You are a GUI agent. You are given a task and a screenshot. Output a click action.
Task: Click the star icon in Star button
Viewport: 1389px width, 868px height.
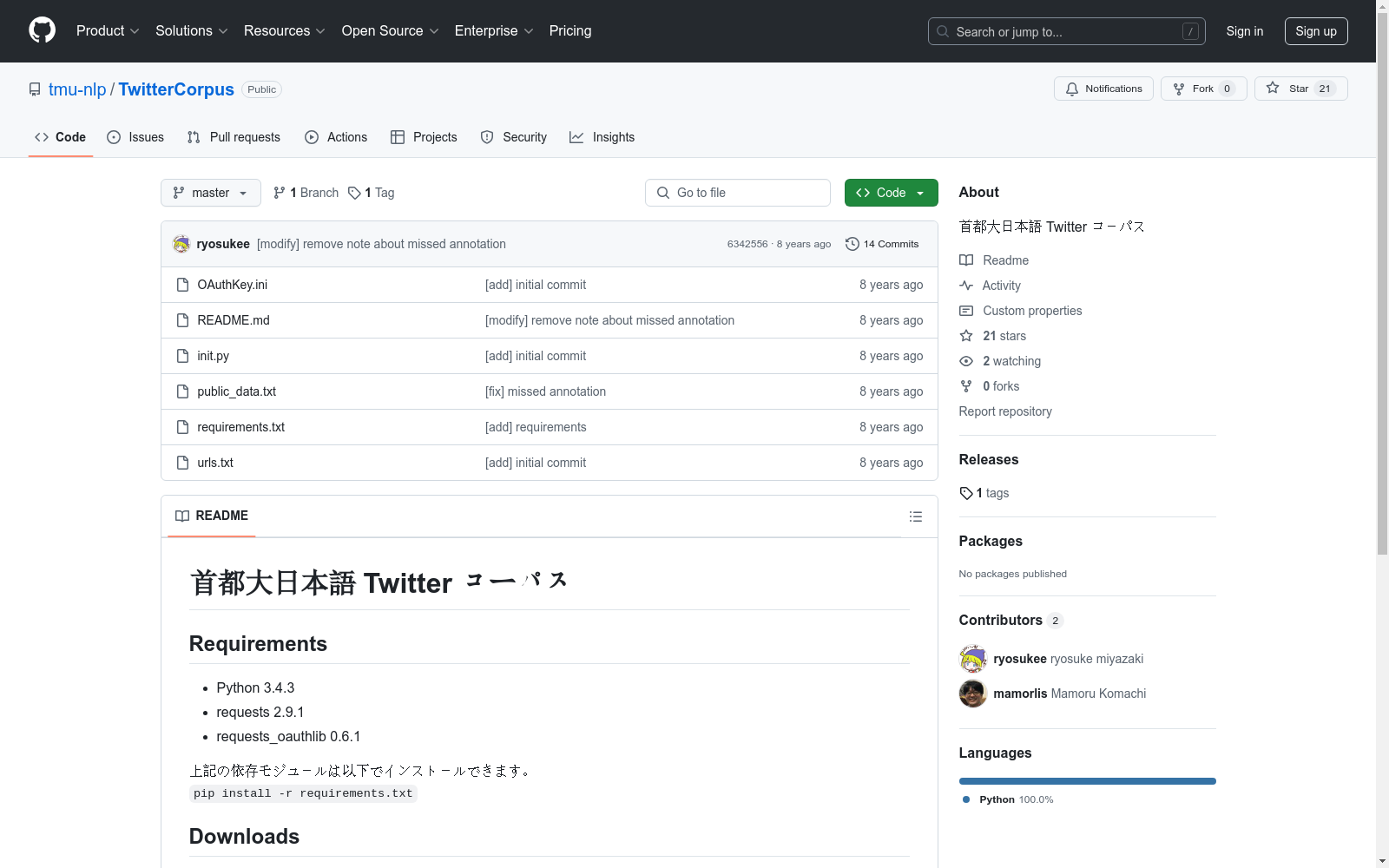(x=1273, y=88)
